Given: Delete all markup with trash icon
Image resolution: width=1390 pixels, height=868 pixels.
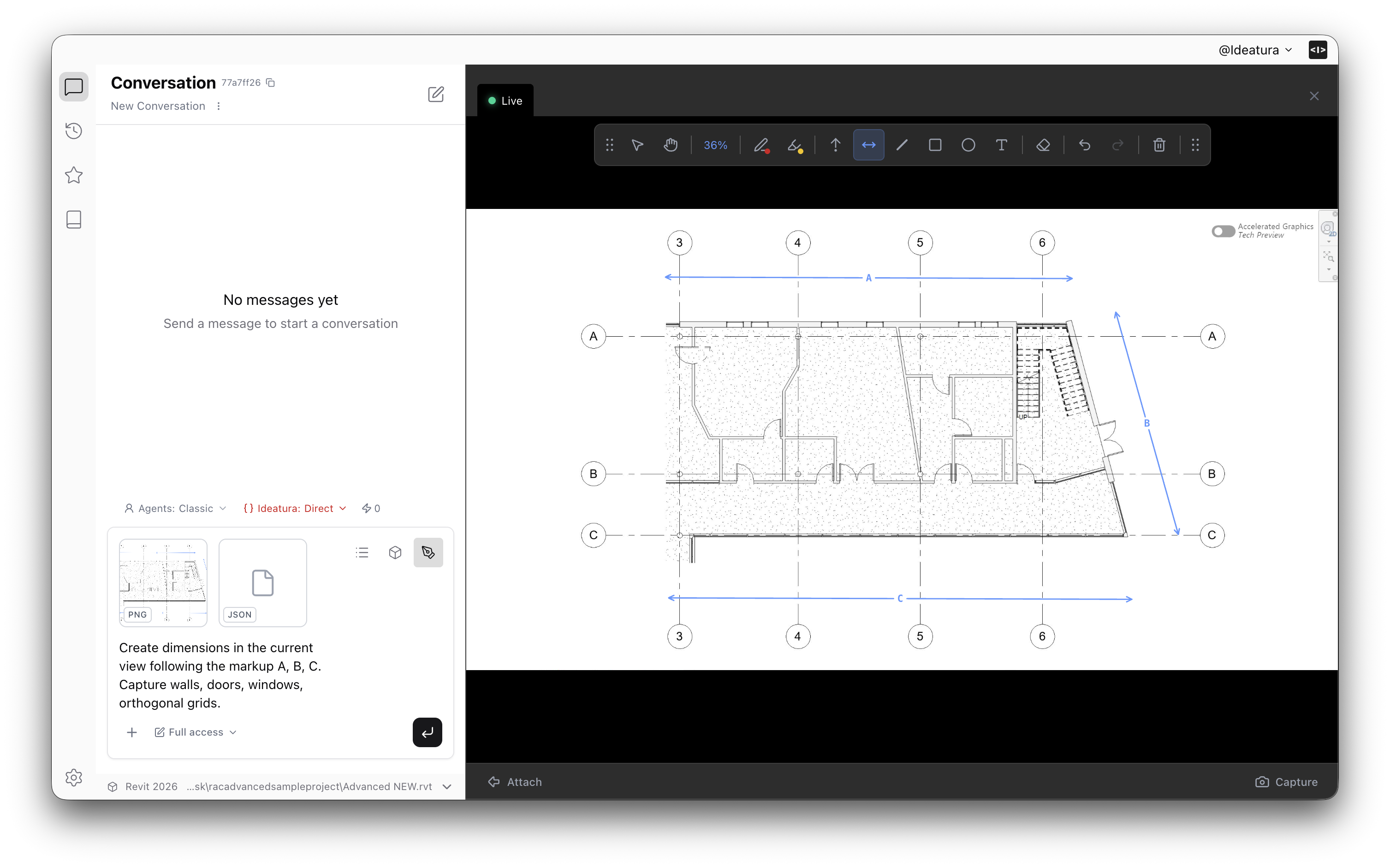Looking at the screenshot, I should (x=1159, y=145).
